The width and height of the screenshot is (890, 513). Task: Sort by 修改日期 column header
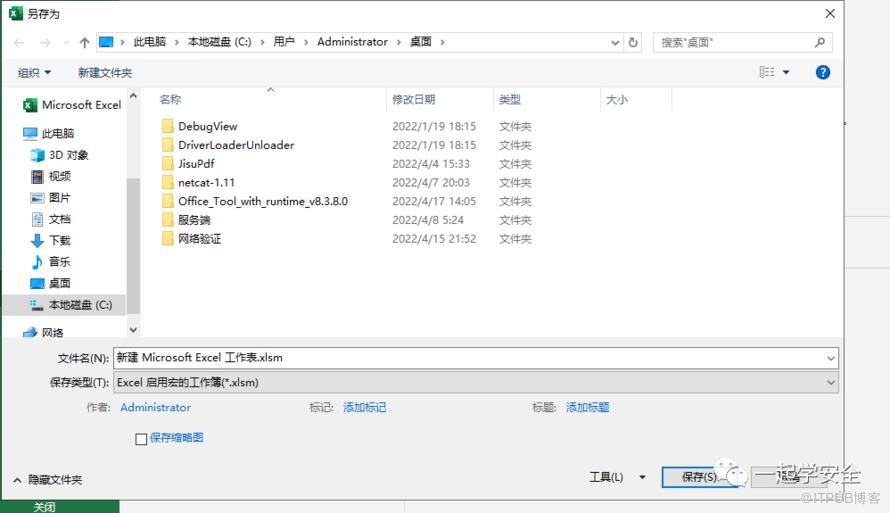pyautogui.click(x=414, y=99)
